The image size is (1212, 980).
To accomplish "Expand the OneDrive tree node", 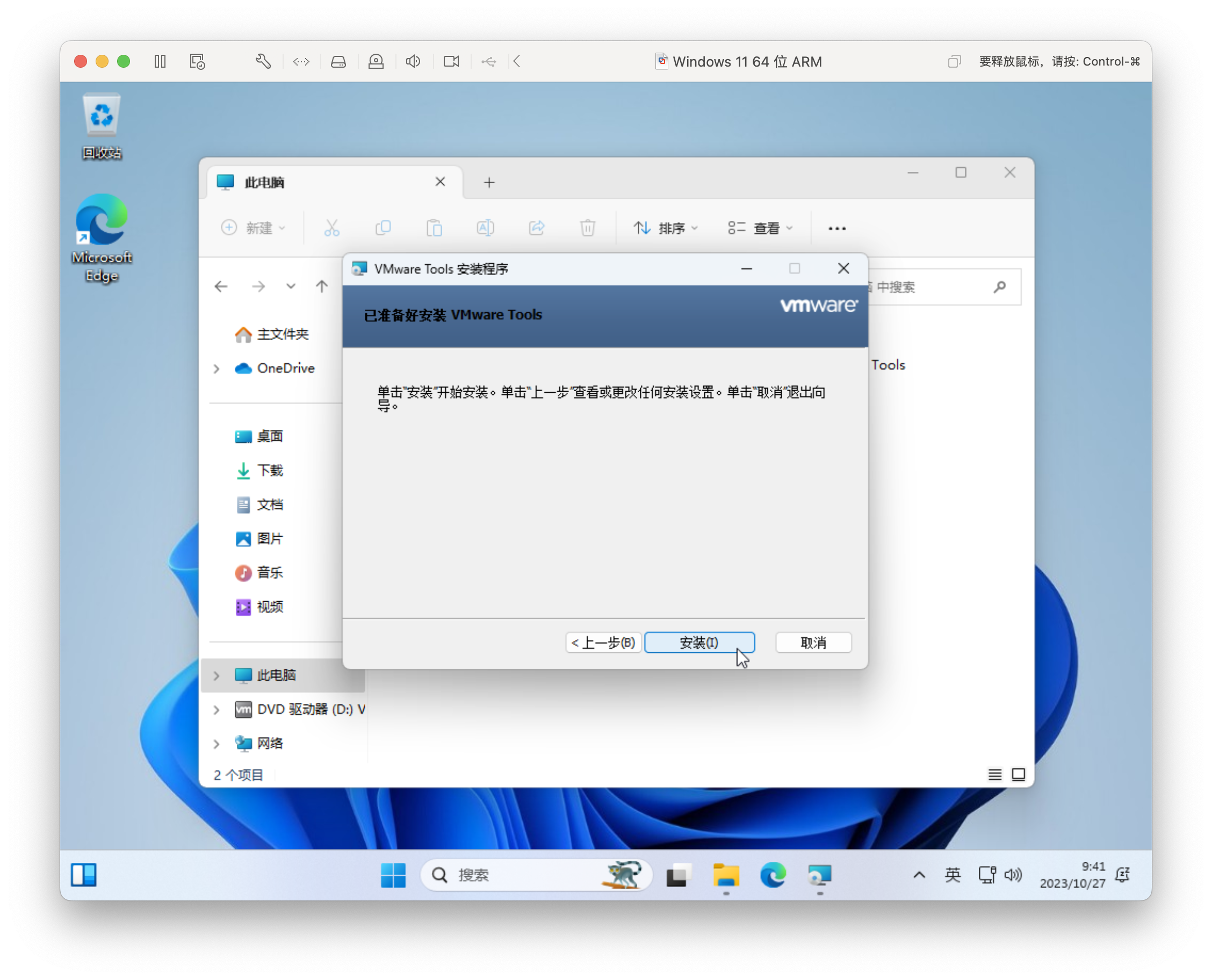I will [216, 369].
